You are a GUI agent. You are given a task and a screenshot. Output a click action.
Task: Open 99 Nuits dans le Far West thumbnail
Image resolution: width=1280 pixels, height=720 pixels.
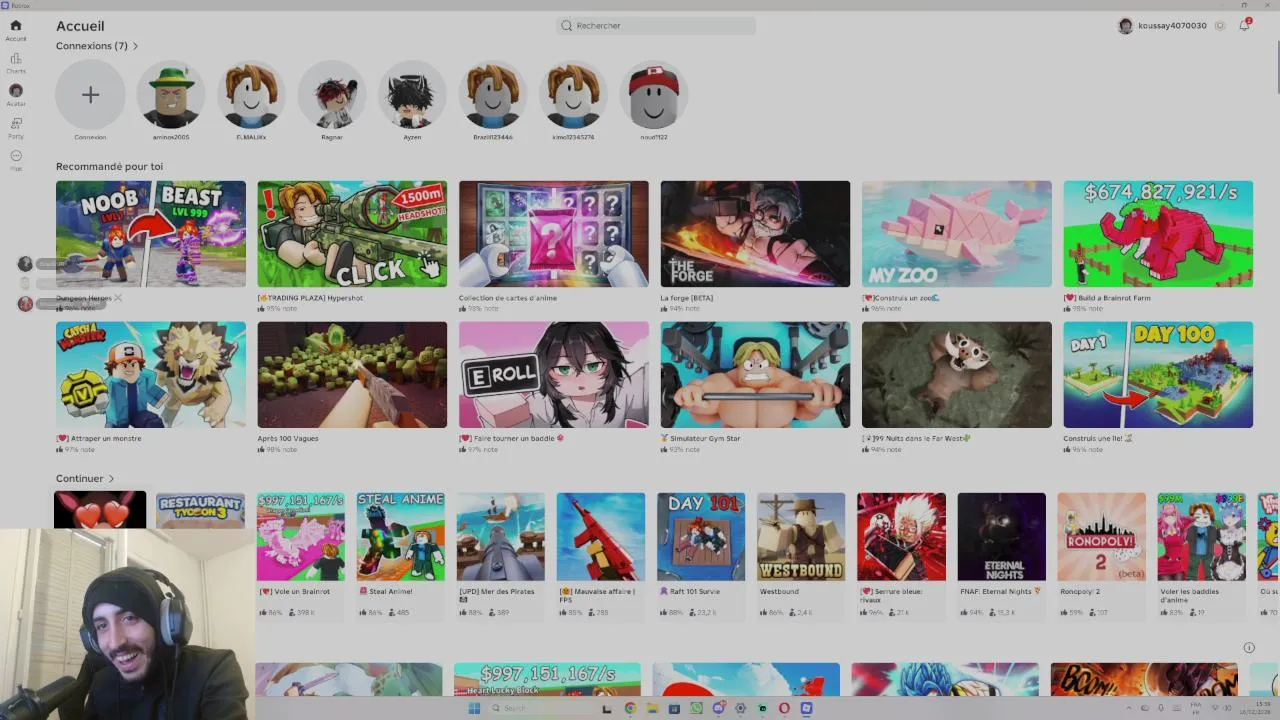(957, 375)
